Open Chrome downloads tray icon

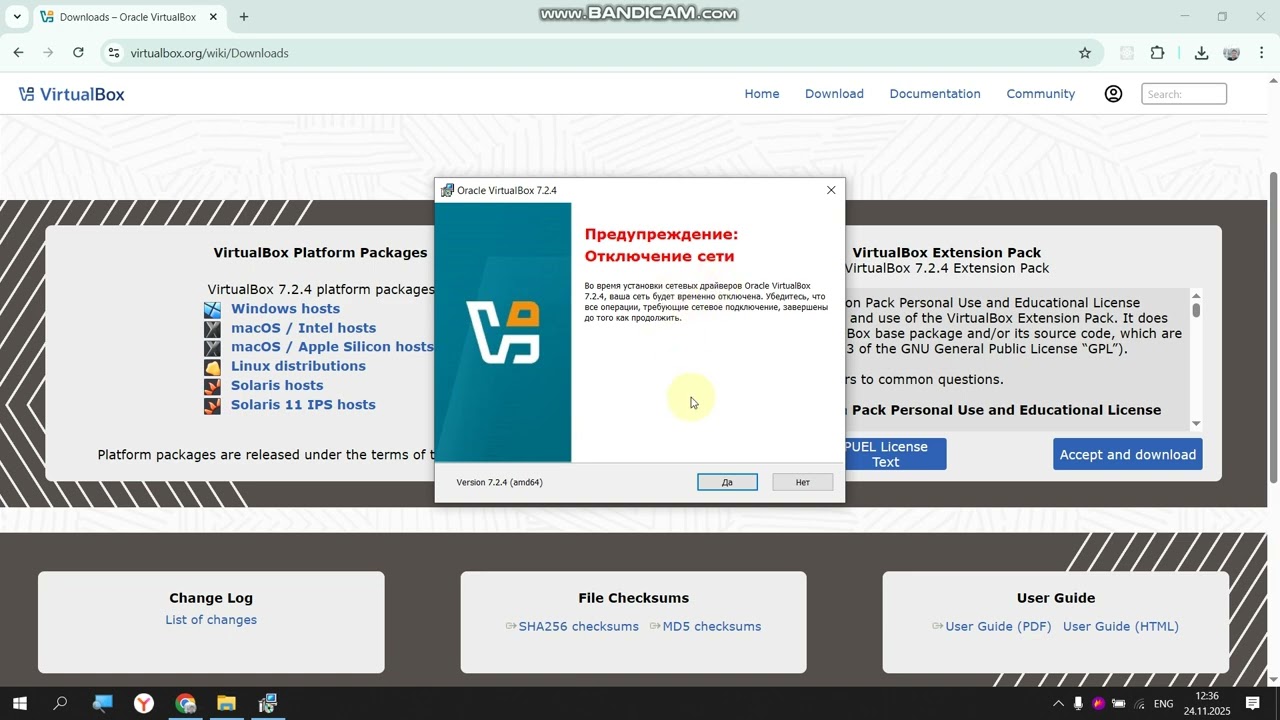click(x=1201, y=53)
